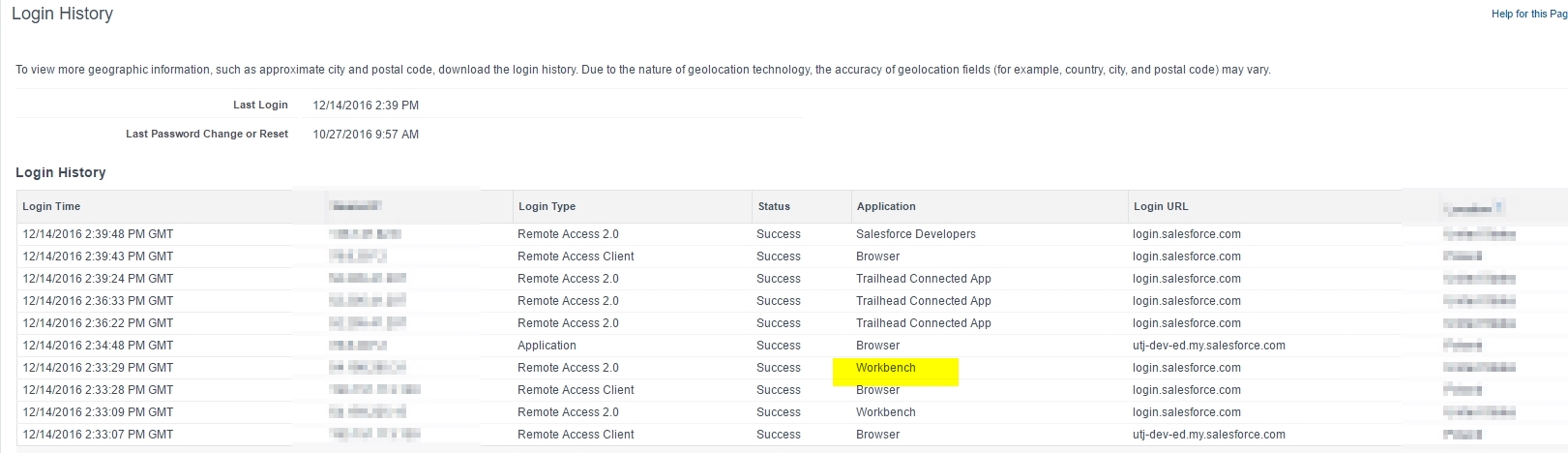The width and height of the screenshot is (1568, 453).
Task: Click the Last Login value 12/14/2016 2:39 PM
Action: 366,106
